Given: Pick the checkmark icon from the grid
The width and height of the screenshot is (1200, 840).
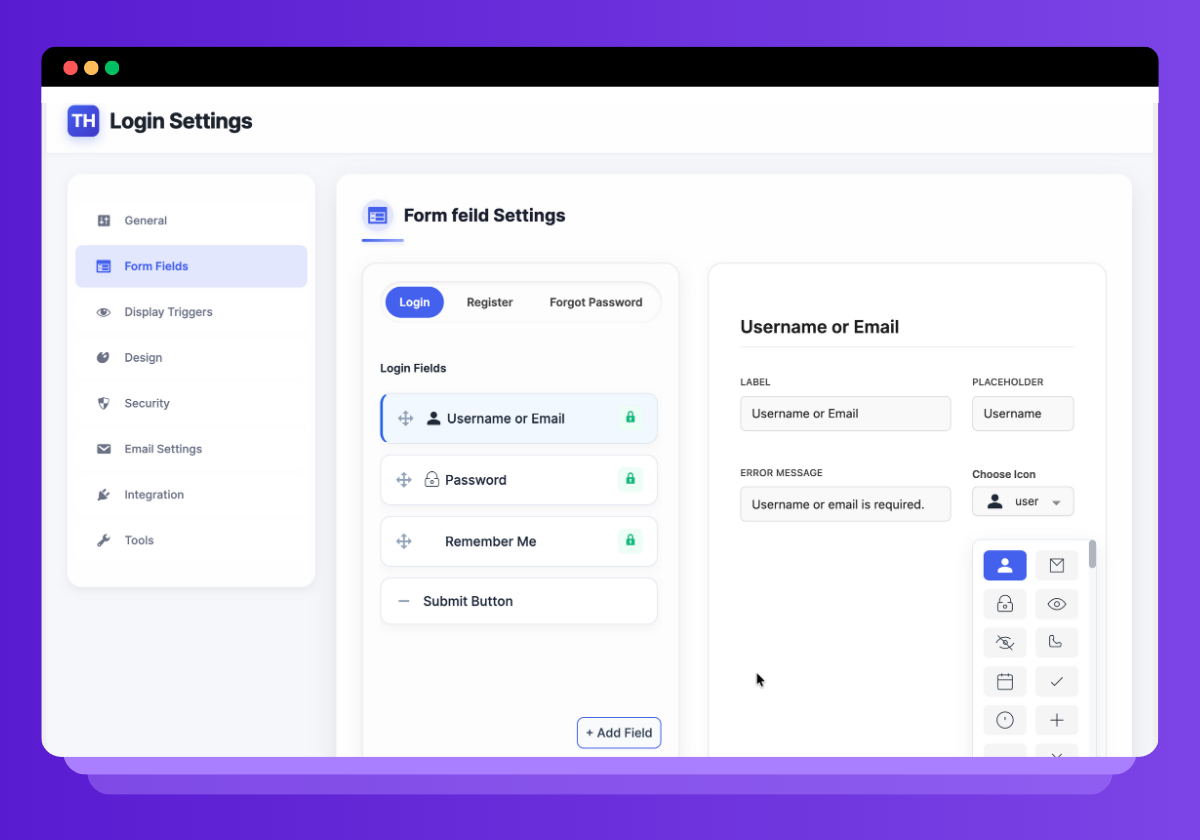Looking at the screenshot, I should (1057, 681).
